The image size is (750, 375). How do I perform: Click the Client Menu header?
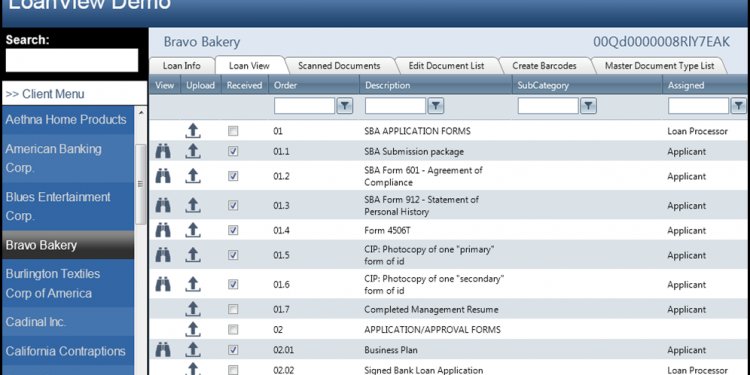(75, 93)
